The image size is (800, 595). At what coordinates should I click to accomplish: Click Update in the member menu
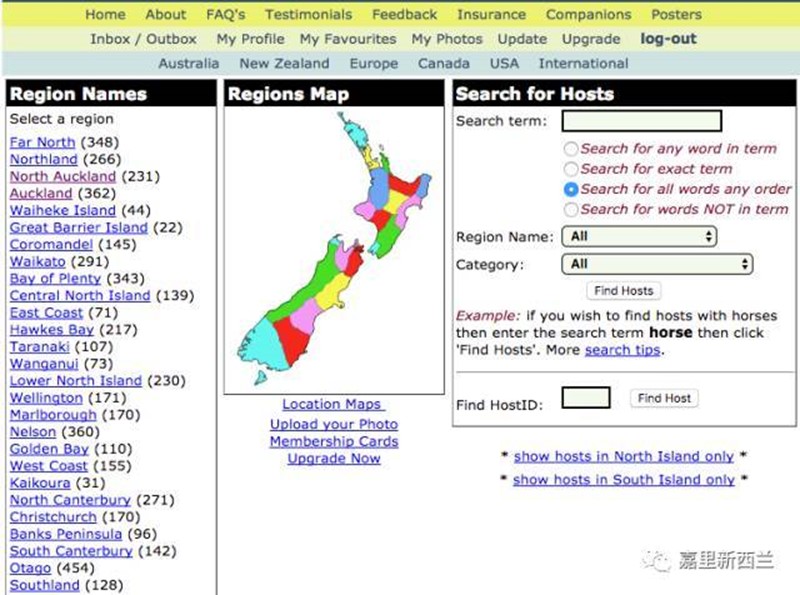coord(522,39)
